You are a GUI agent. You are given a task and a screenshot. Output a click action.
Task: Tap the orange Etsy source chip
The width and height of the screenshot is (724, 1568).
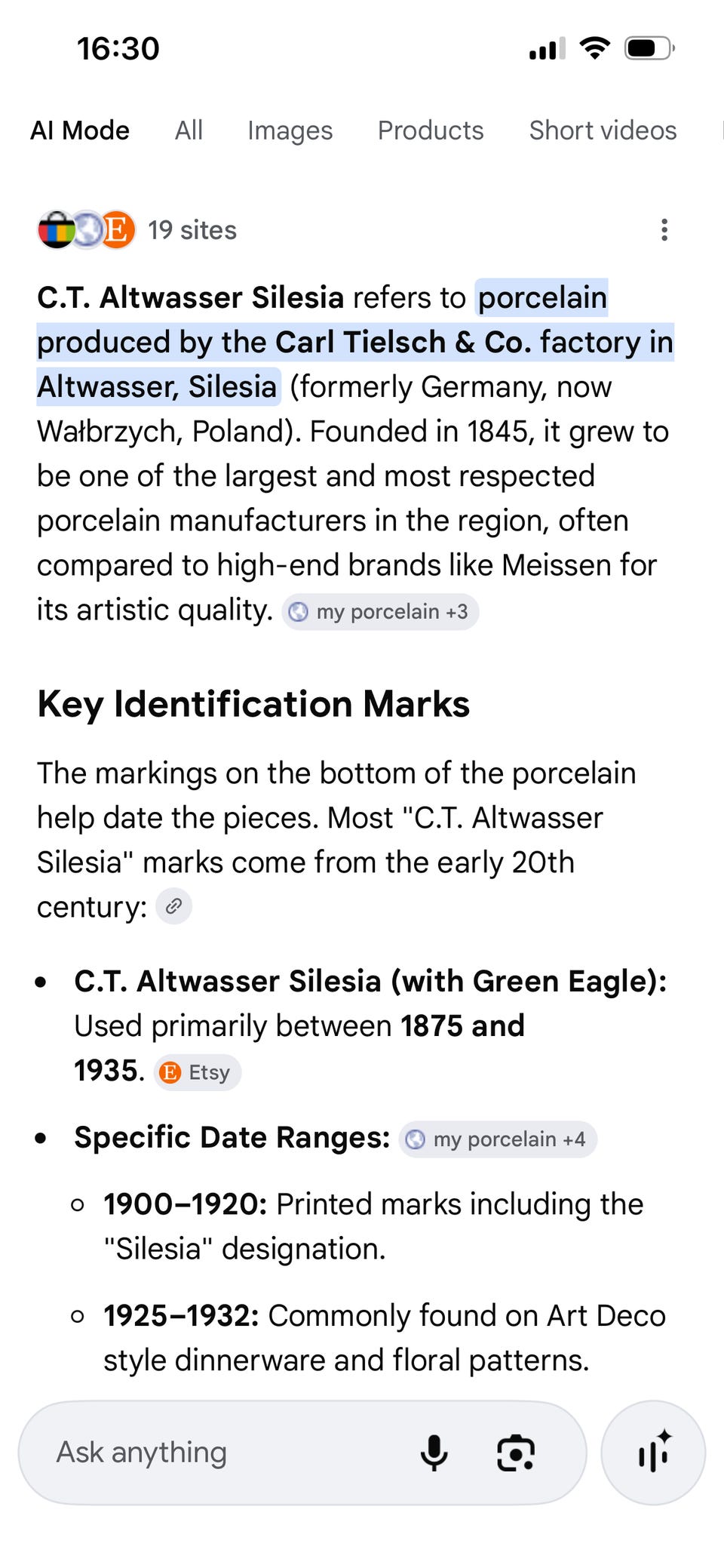click(197, 1072)
